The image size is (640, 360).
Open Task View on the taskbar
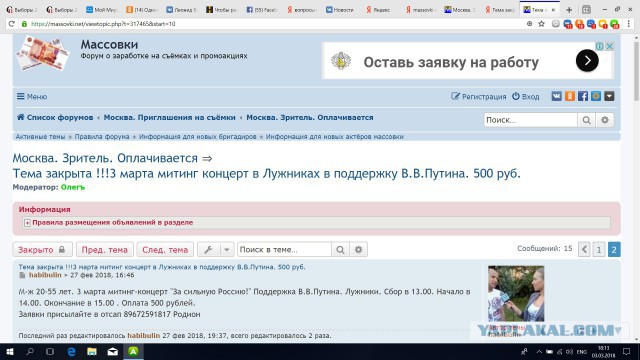tap(50, 351)
